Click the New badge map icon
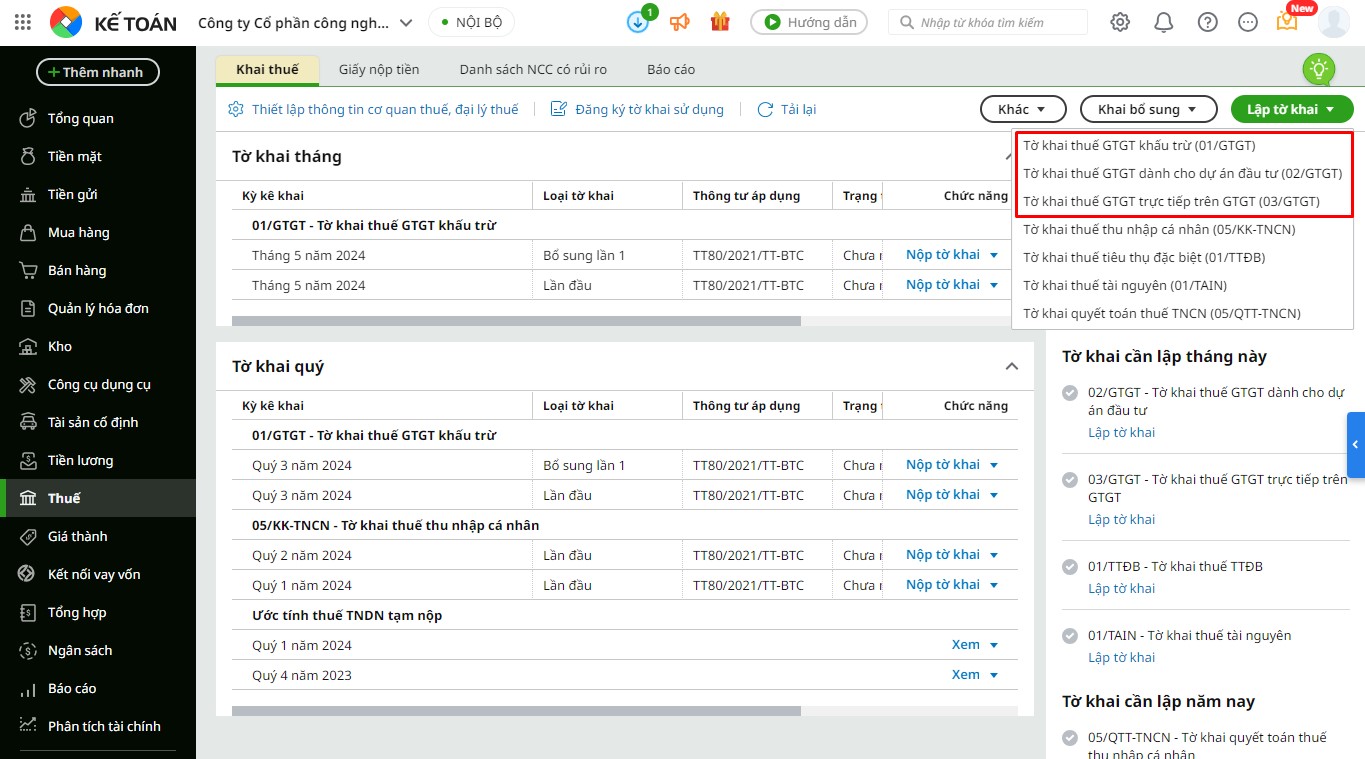 coord(1288,20)
